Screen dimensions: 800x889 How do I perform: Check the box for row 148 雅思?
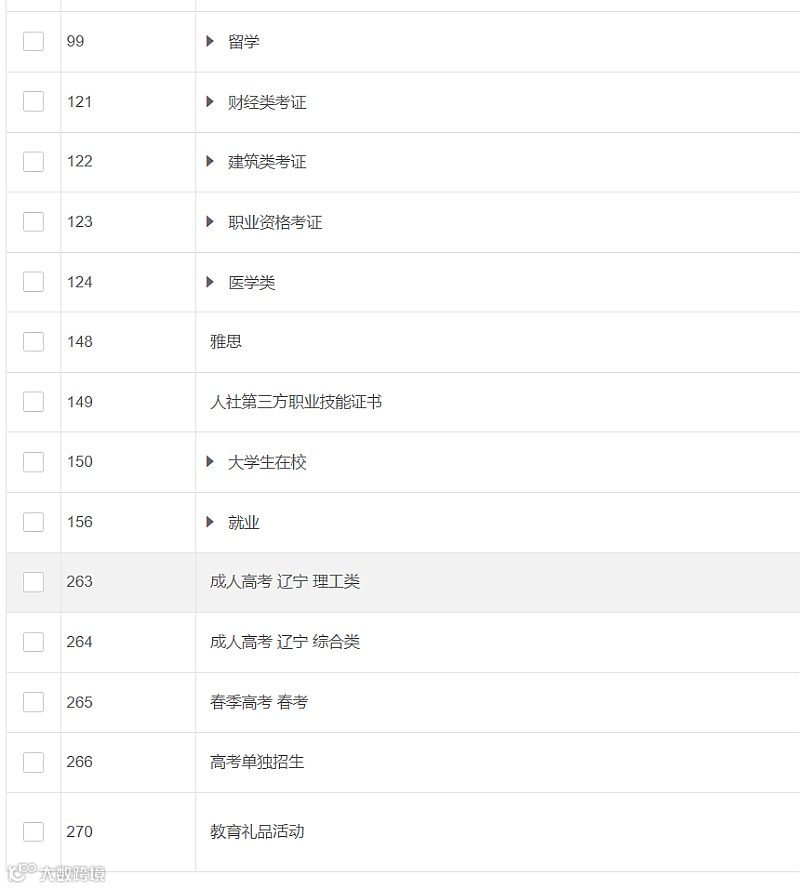pyautogui.click(x=33, y=342)
